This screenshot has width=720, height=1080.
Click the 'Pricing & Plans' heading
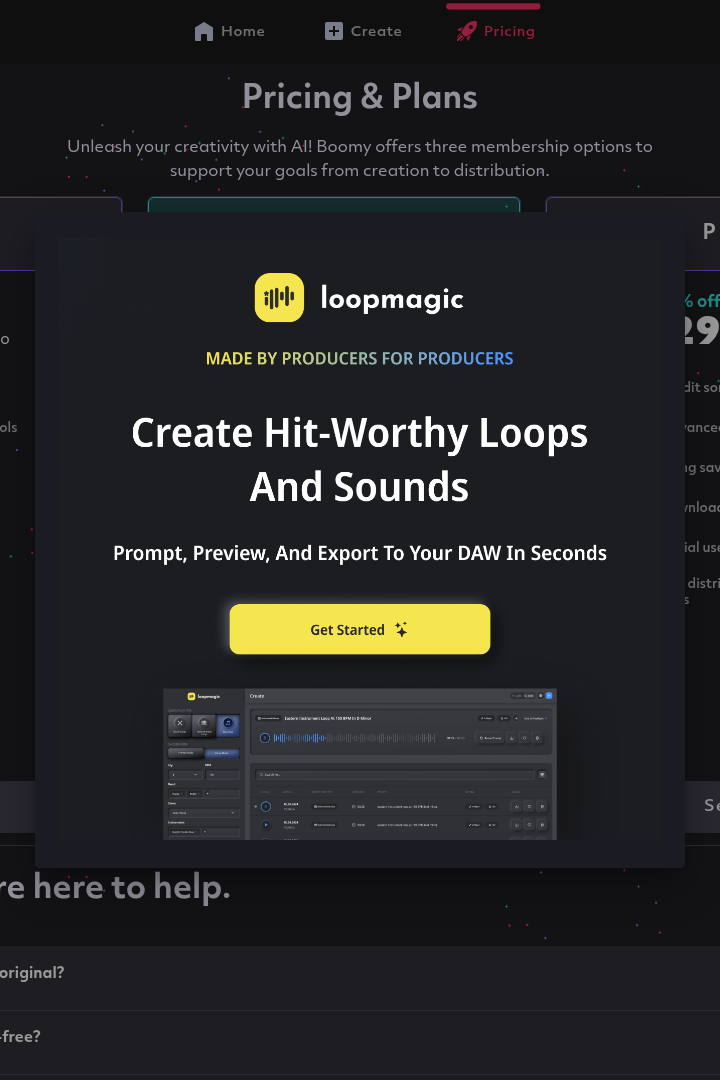[x=360, y=96]
